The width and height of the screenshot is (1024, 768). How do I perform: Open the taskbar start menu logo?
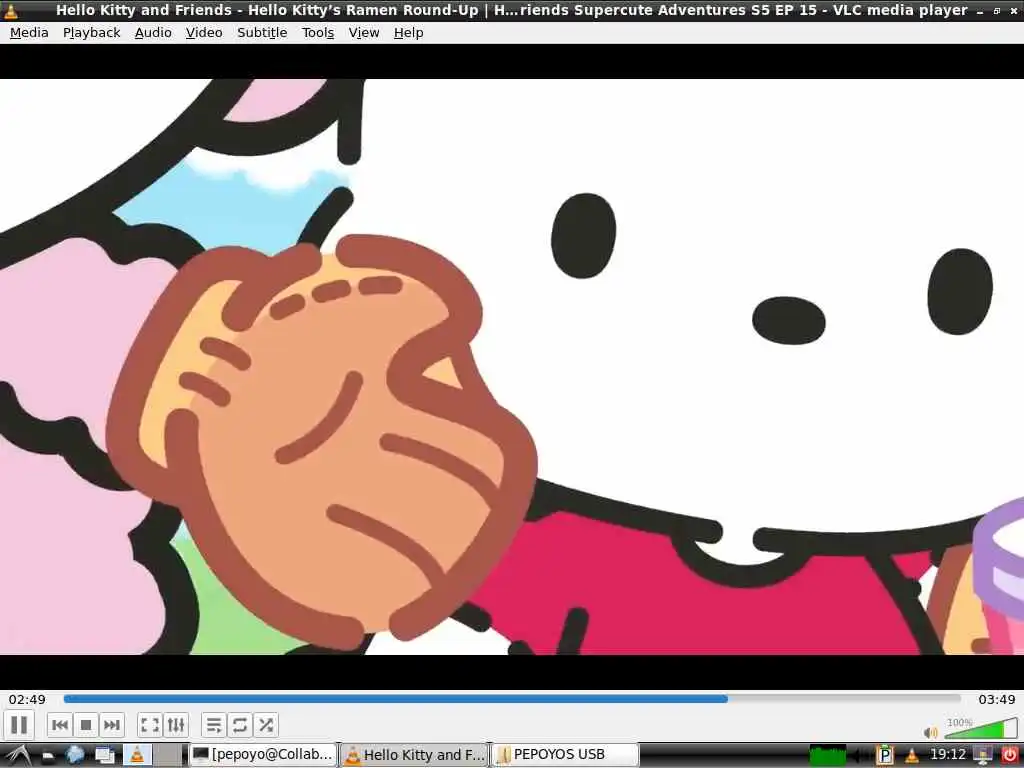18,756
